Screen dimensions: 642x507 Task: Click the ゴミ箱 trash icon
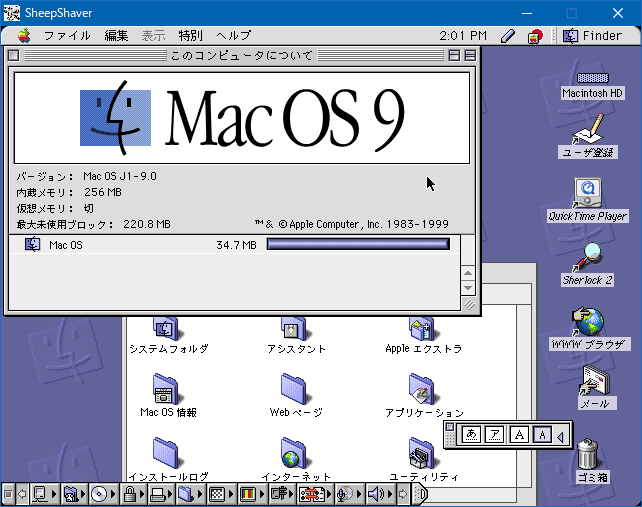click(592, 461)
